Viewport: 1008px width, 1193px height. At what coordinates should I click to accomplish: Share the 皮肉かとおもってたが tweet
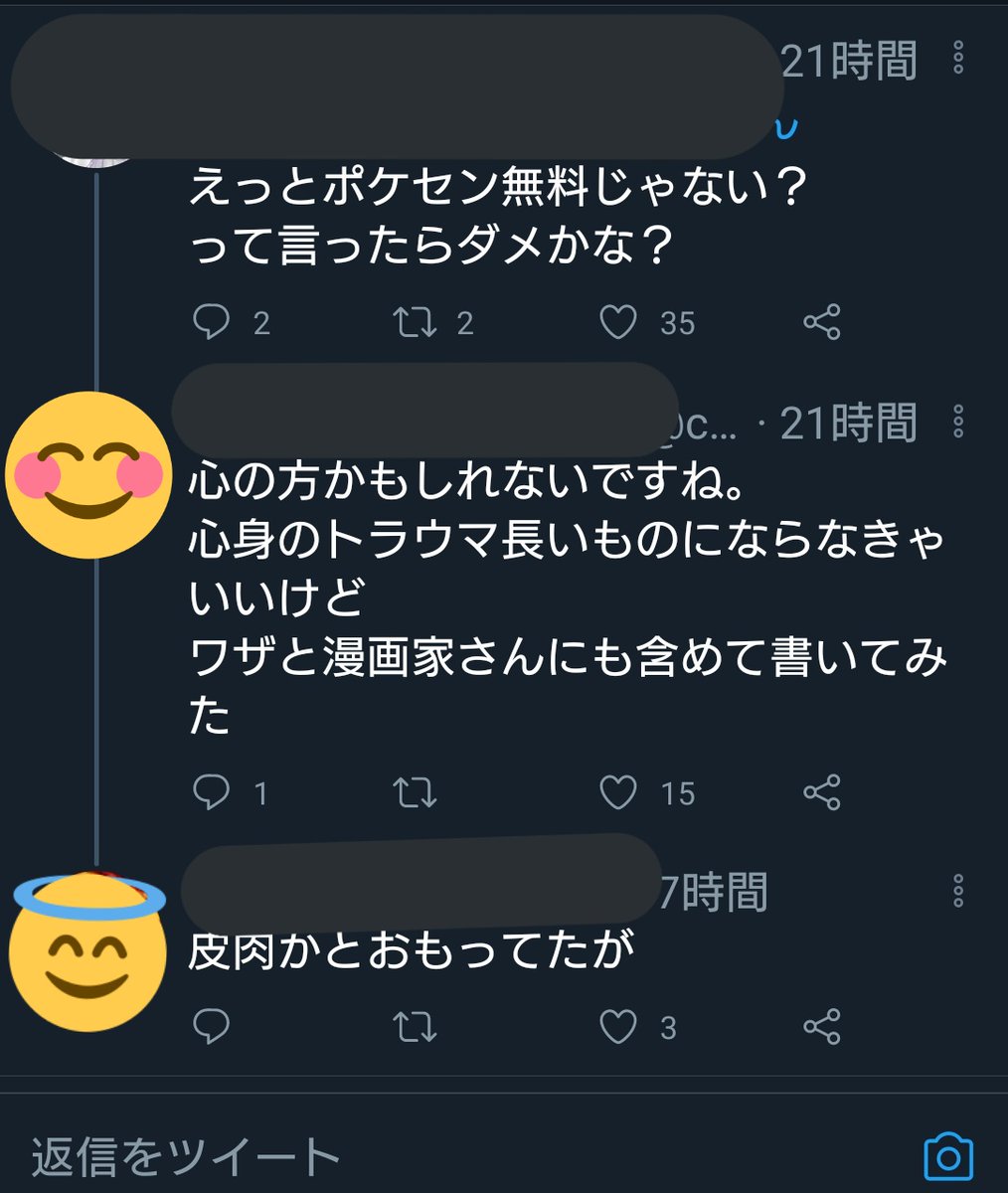point(821,1026)
